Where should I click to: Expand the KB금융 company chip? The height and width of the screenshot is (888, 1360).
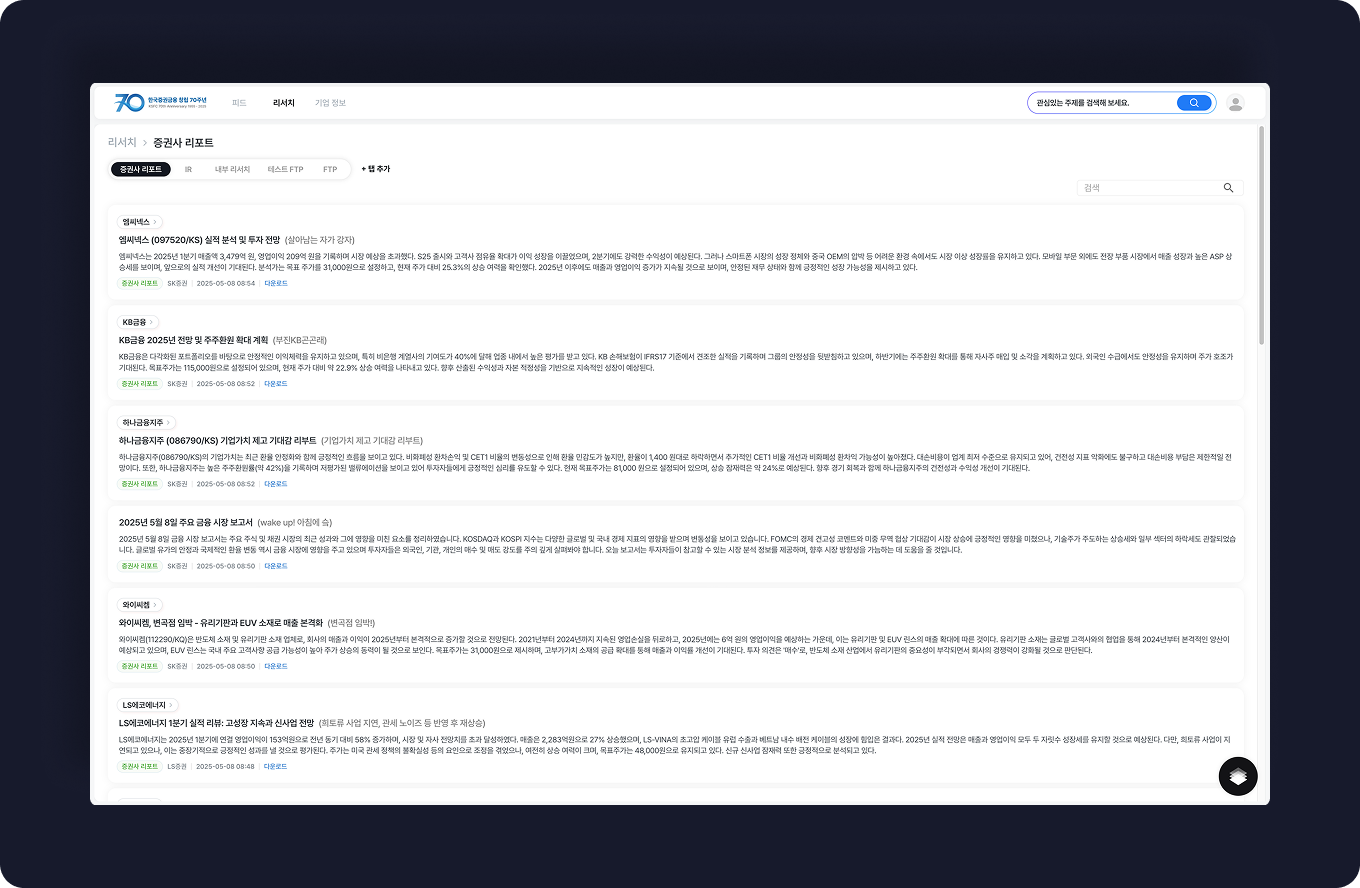point(138,322)
